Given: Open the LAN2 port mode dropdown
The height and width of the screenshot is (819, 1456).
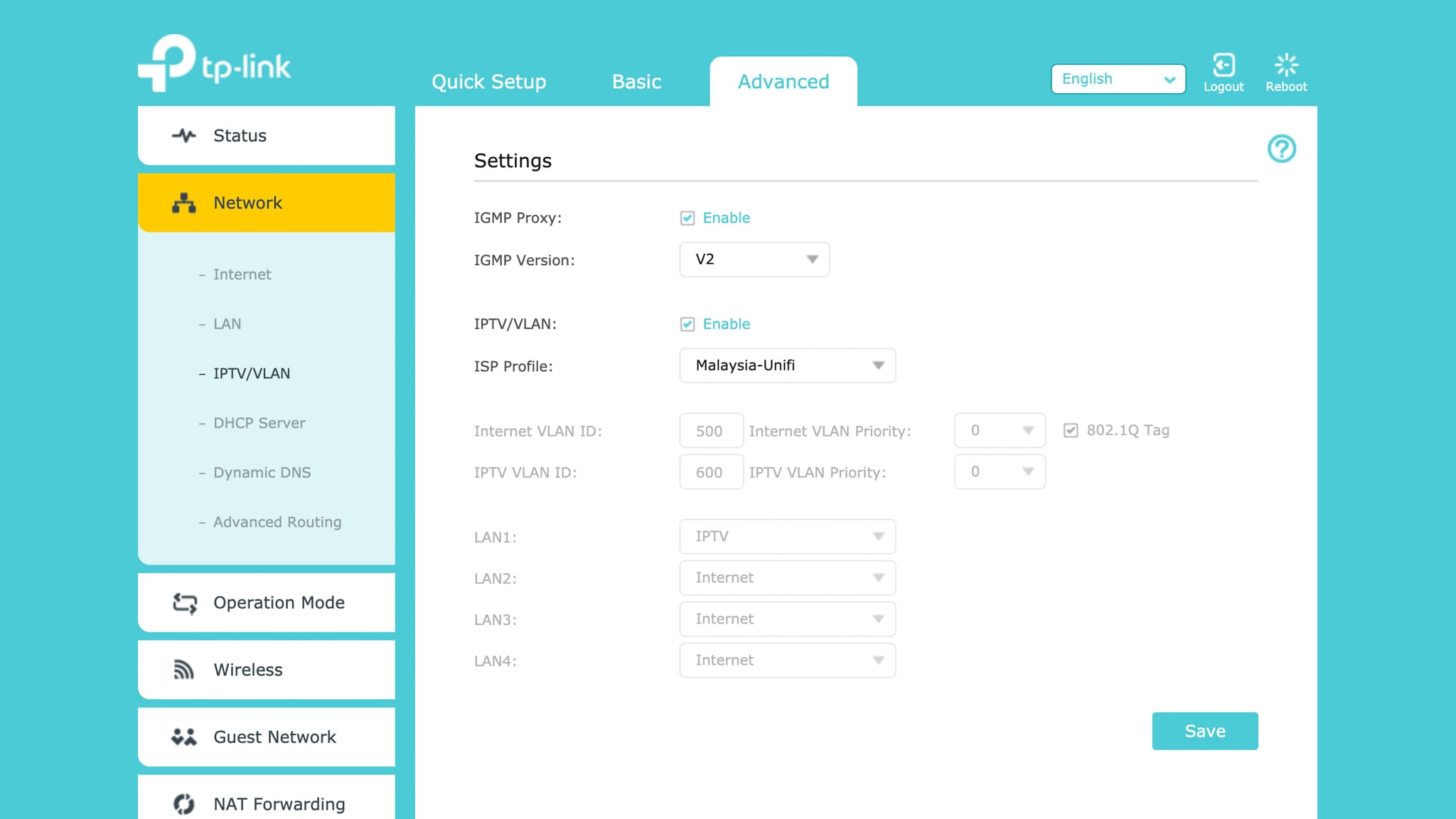Looking at the screenshot, I should 787,578.
